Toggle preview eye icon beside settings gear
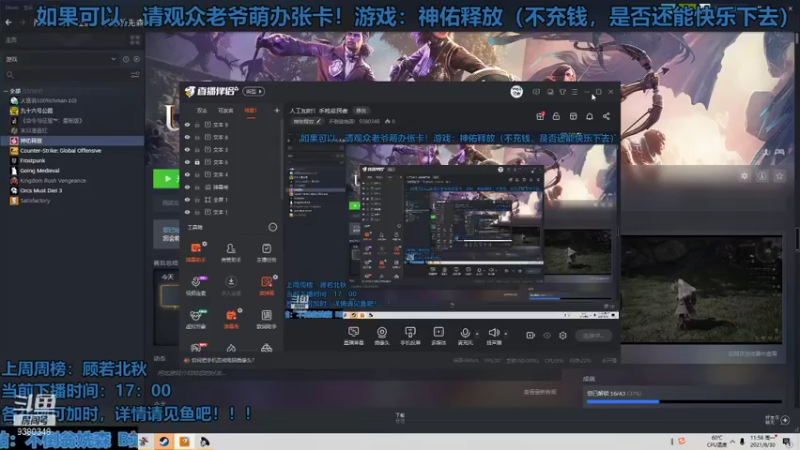The height and width of the screenshot is (450, 800). [x=547, y=335]
